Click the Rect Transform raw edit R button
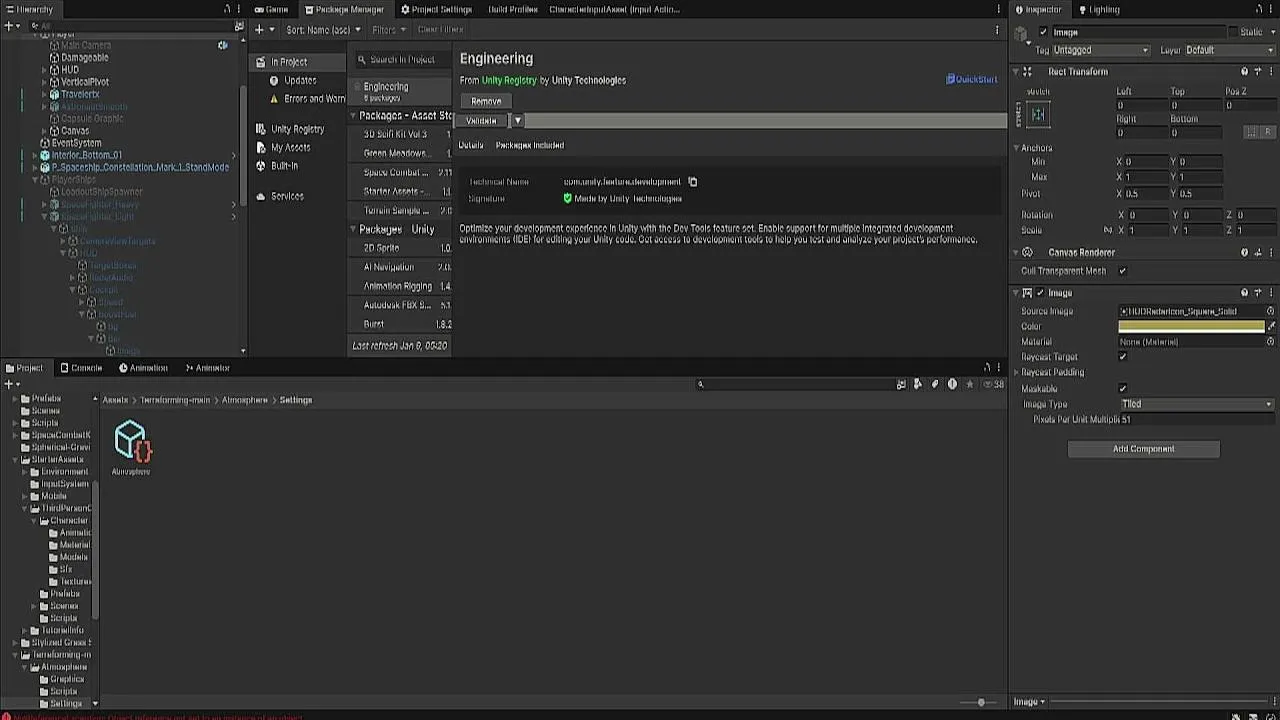 (1267, 132)
